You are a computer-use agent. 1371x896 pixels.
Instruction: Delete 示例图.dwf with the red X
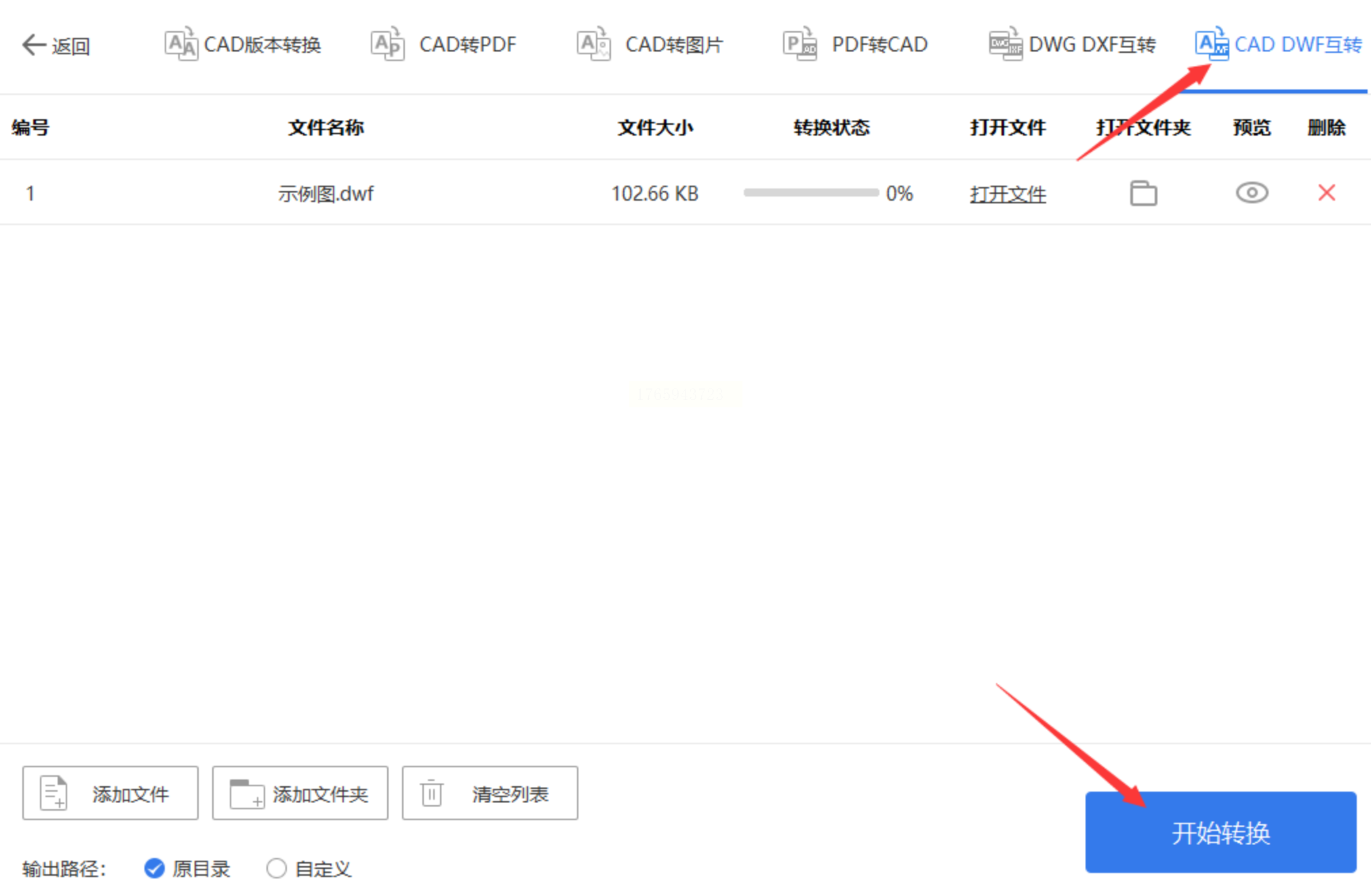click(1326, 193)
